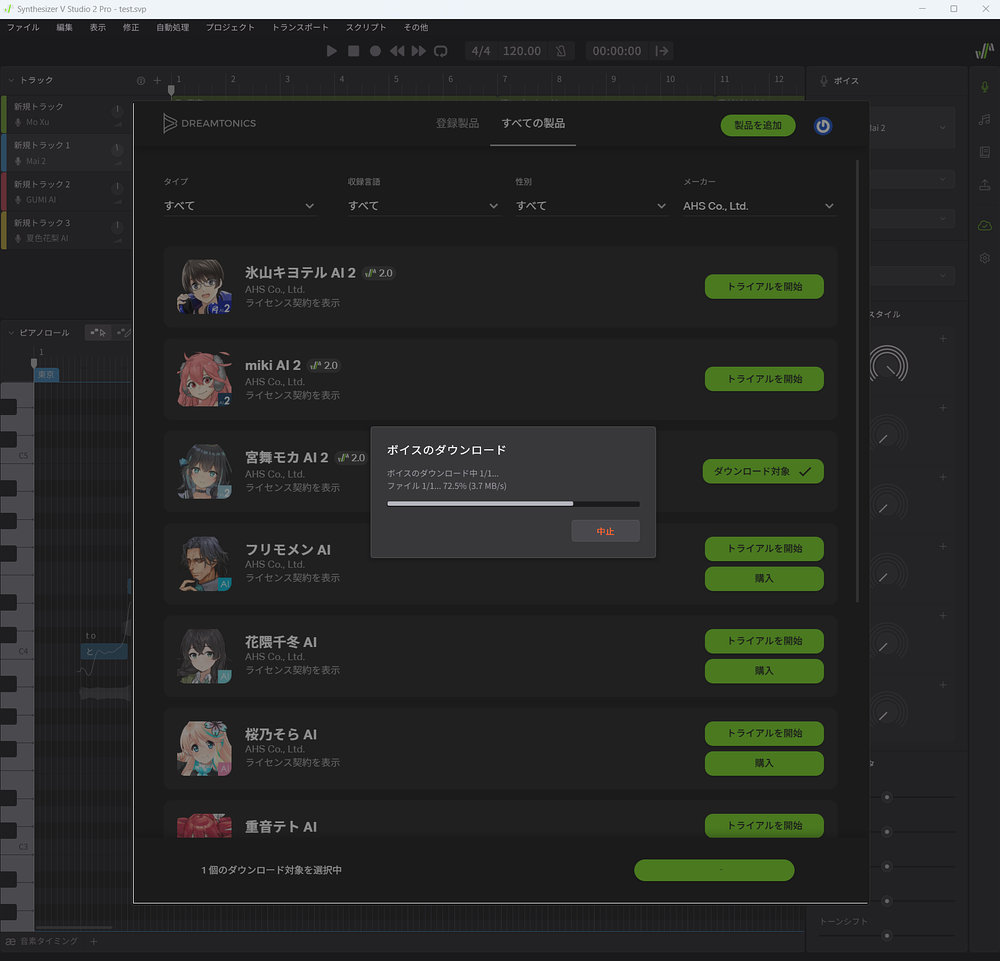The height and width of the screenshot is (961, 1000).
Task: Select the すべての製品 tab
Action: [533, 123]
